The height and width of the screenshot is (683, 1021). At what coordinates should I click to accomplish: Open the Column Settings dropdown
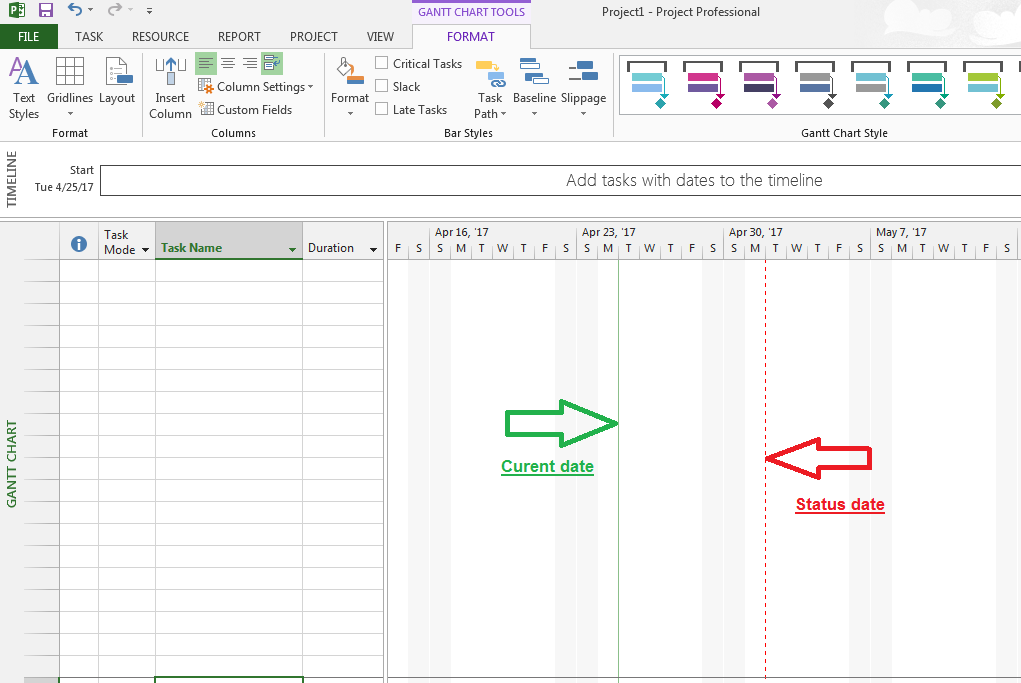[256, 86]
